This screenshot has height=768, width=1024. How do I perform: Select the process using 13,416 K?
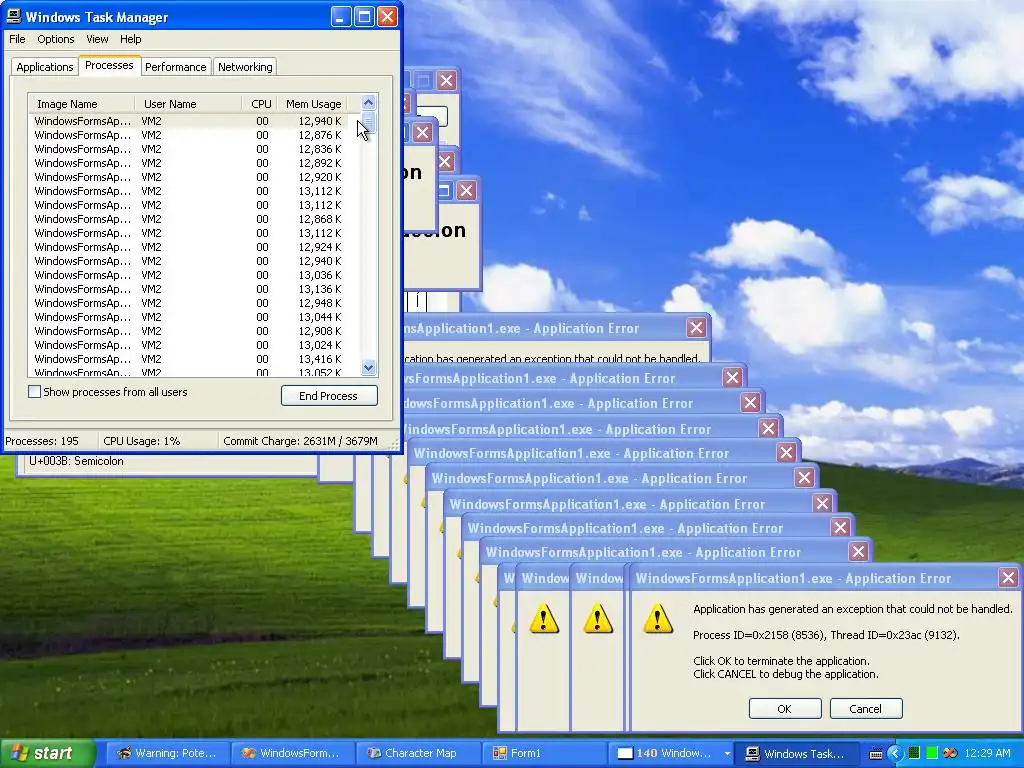(x=193, y=359)
